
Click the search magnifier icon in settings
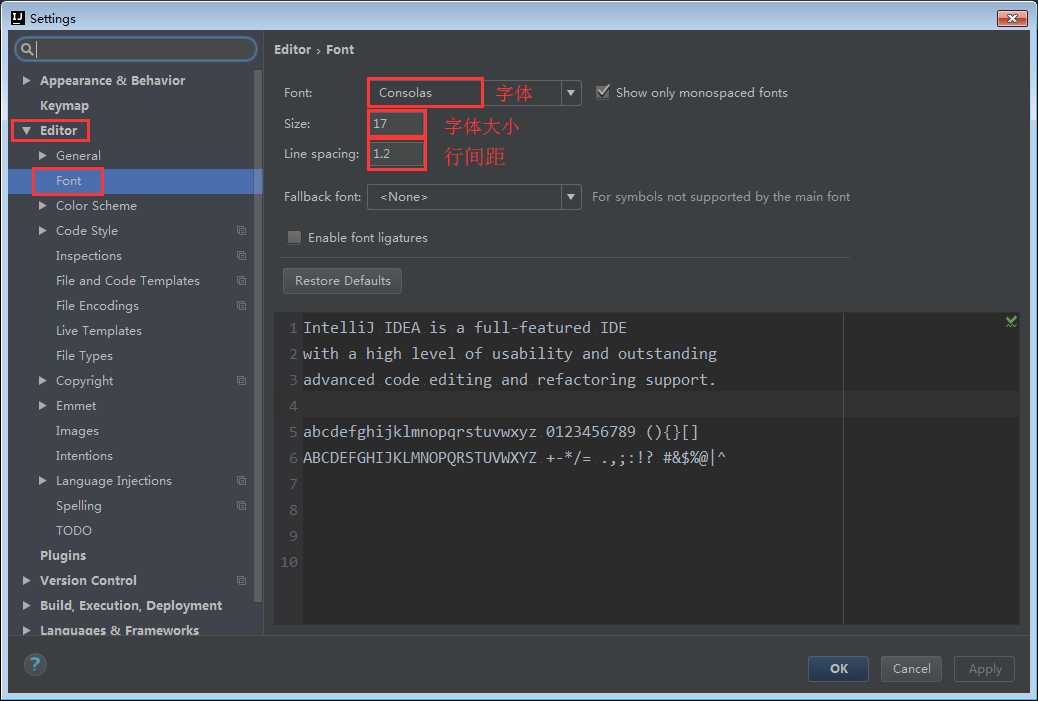tap(26, 49)
